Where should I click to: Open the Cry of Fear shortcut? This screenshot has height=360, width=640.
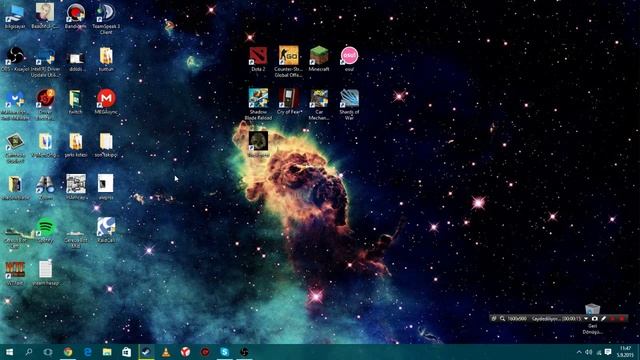[289, 98]
